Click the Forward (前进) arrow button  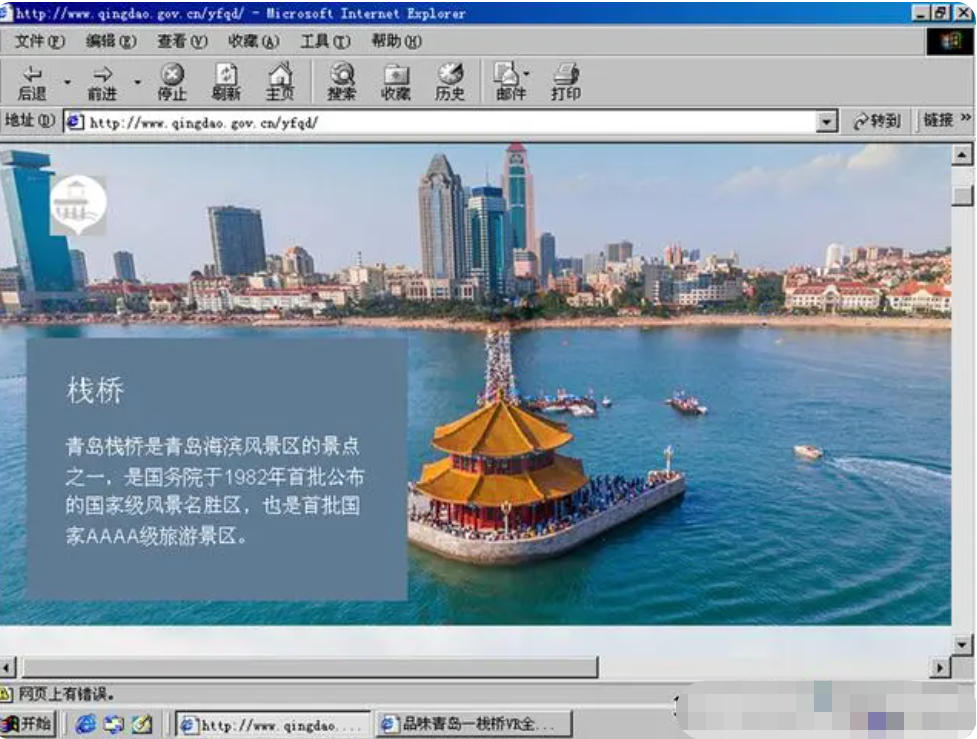point(102,82)
